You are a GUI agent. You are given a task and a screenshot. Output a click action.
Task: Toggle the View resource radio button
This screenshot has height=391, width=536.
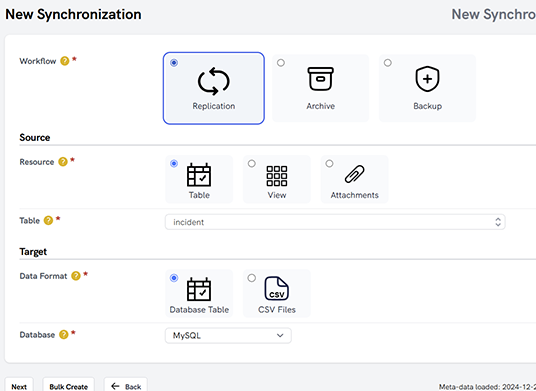click(252, 164)
